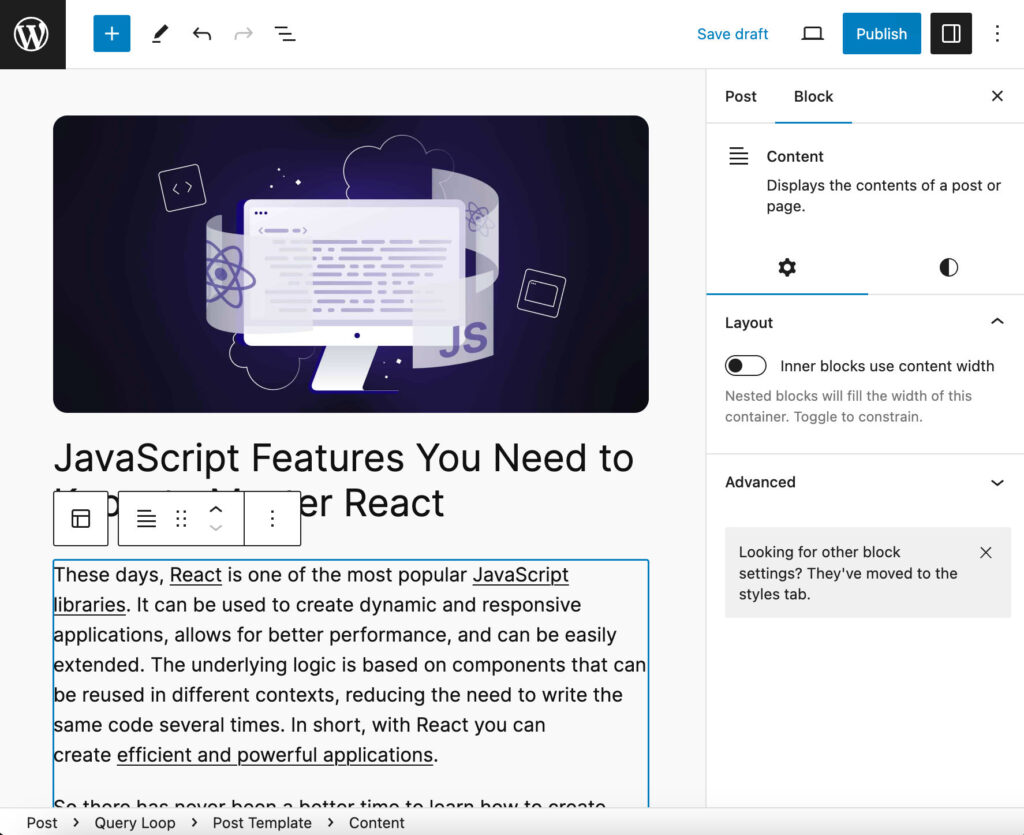Switch to the Post tab
Image resolution: width=1024 pixels, height=835 pixels.
point(740,96)
